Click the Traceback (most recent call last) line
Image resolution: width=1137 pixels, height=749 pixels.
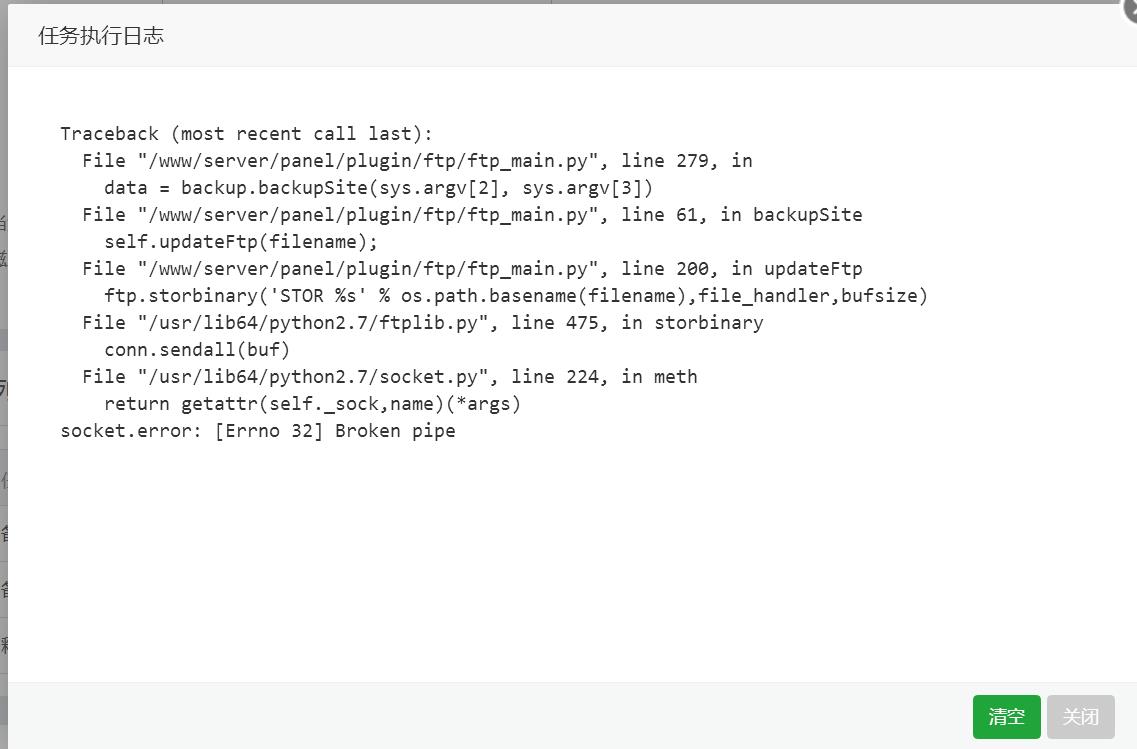[x=247, y=133]
